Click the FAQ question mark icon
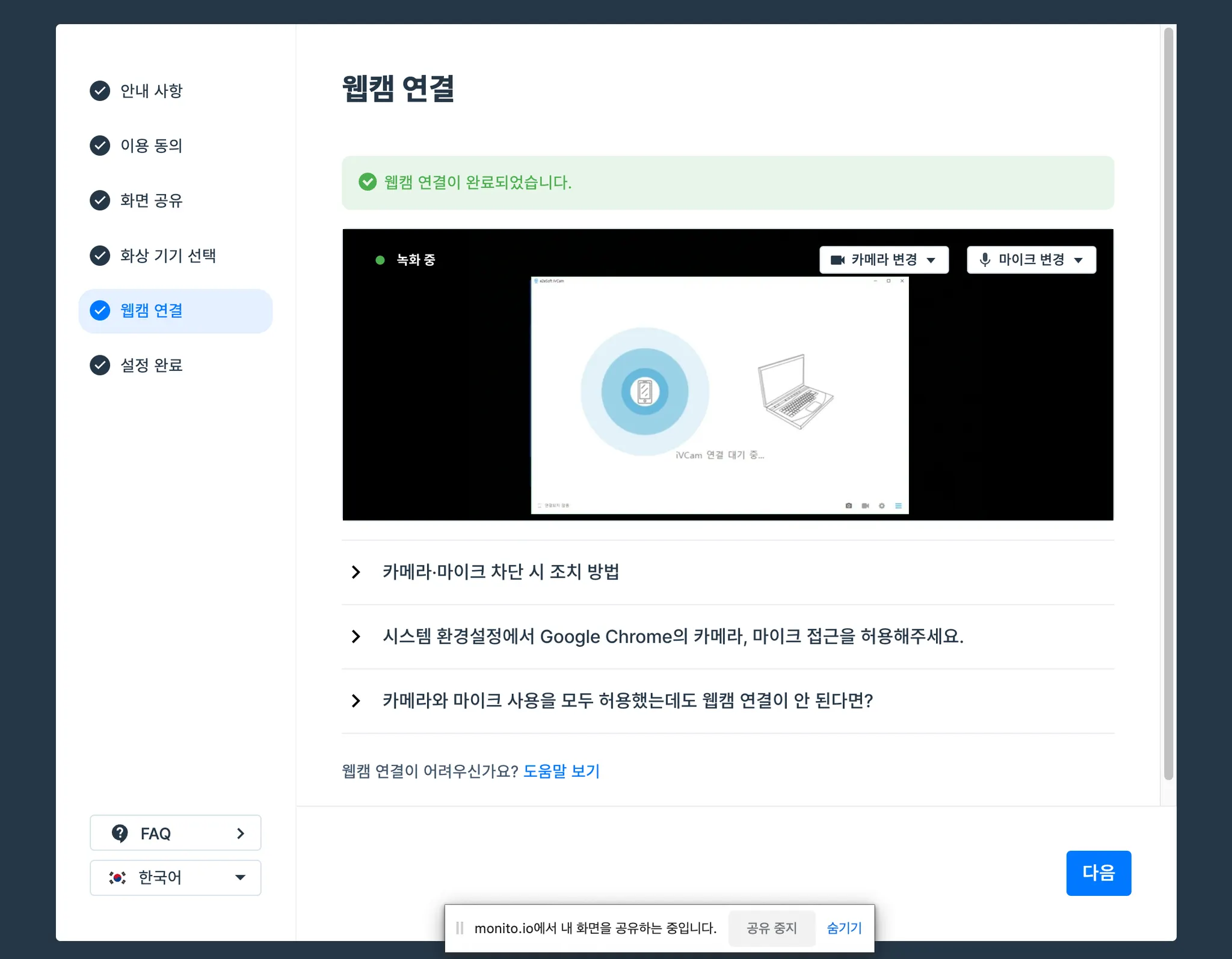This screenshot has height=959, width=1232. (x=120, y=833)
